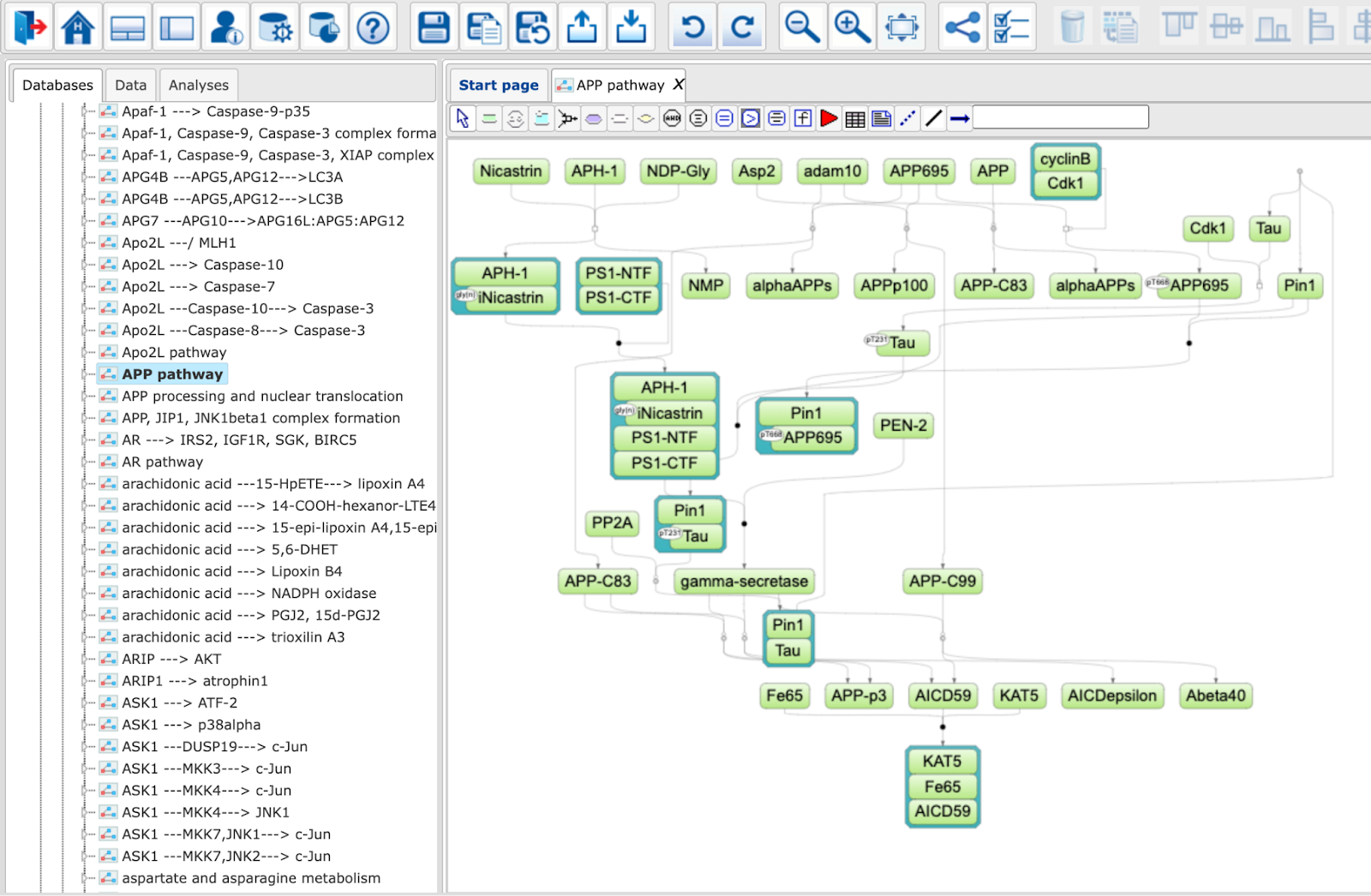
Task: Open the Help question mark icon
Action: [374, 27]
